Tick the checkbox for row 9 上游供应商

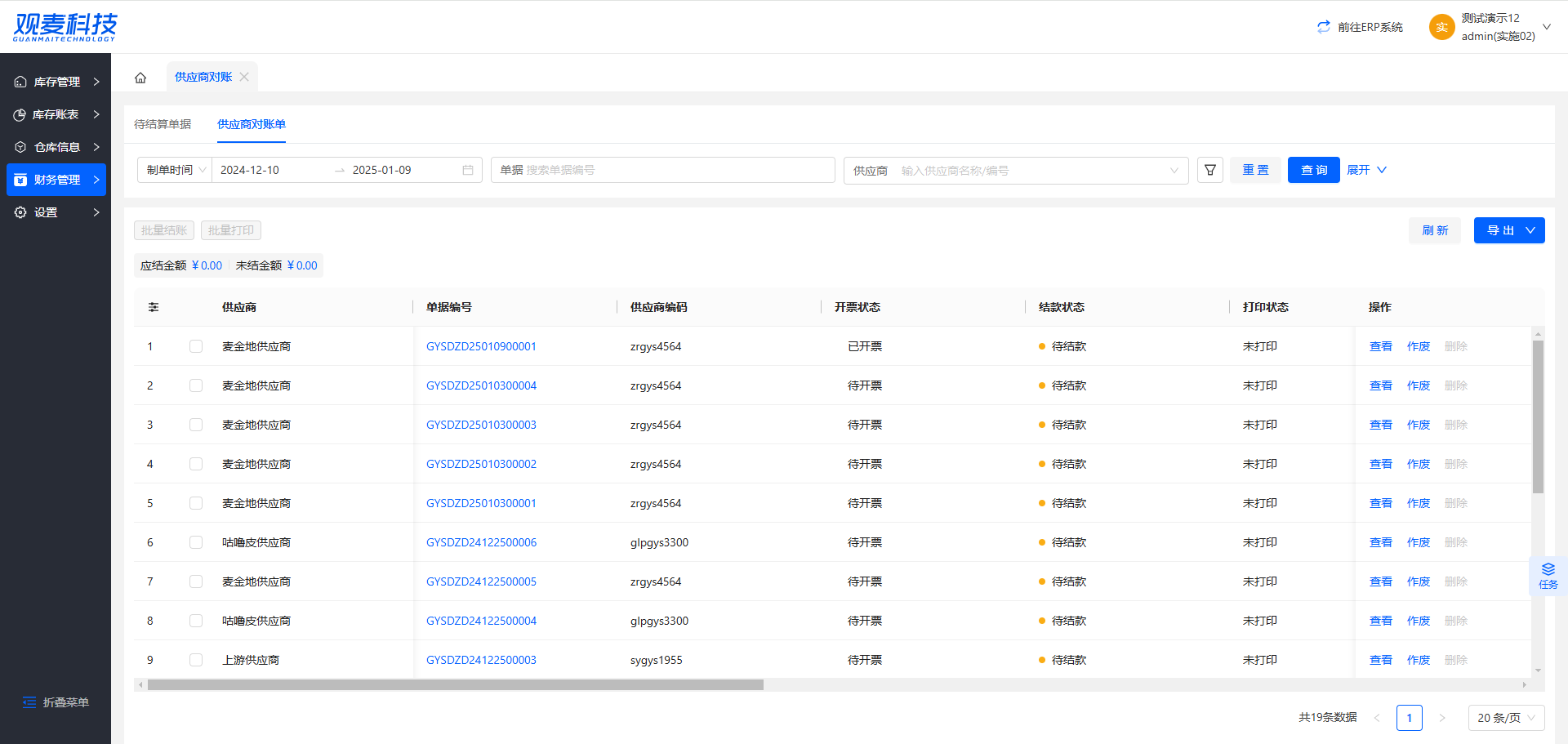[x=196, y=660]
